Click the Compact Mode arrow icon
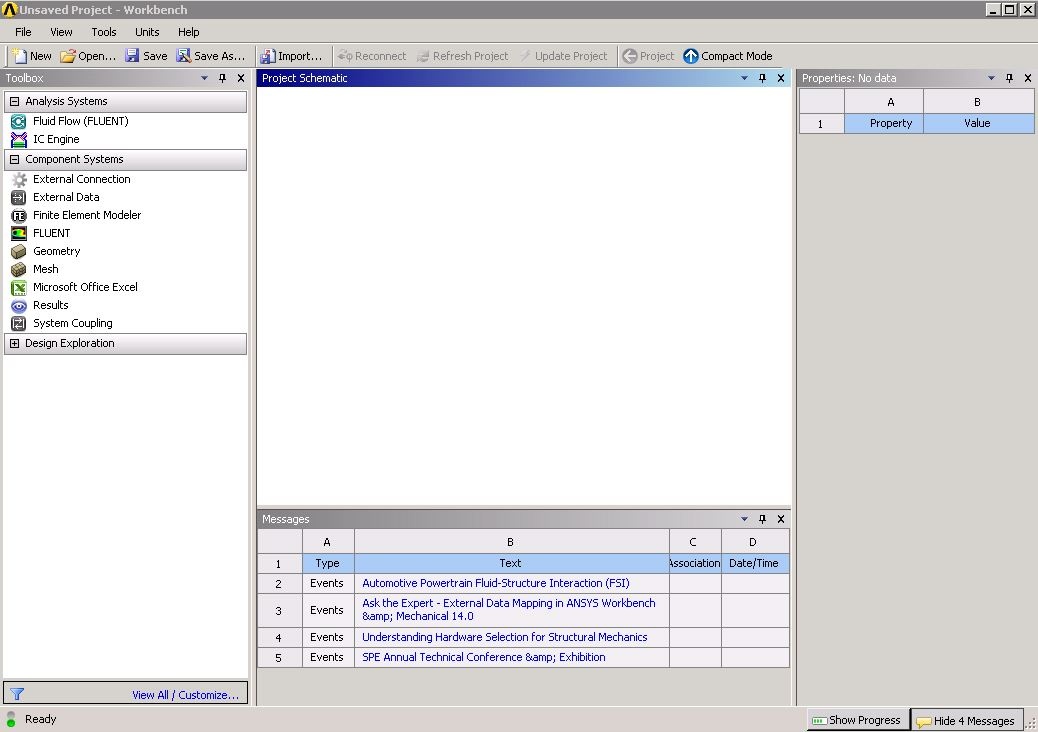Image resolution: width=1038 pixels, height=732 pixels. 690,56
